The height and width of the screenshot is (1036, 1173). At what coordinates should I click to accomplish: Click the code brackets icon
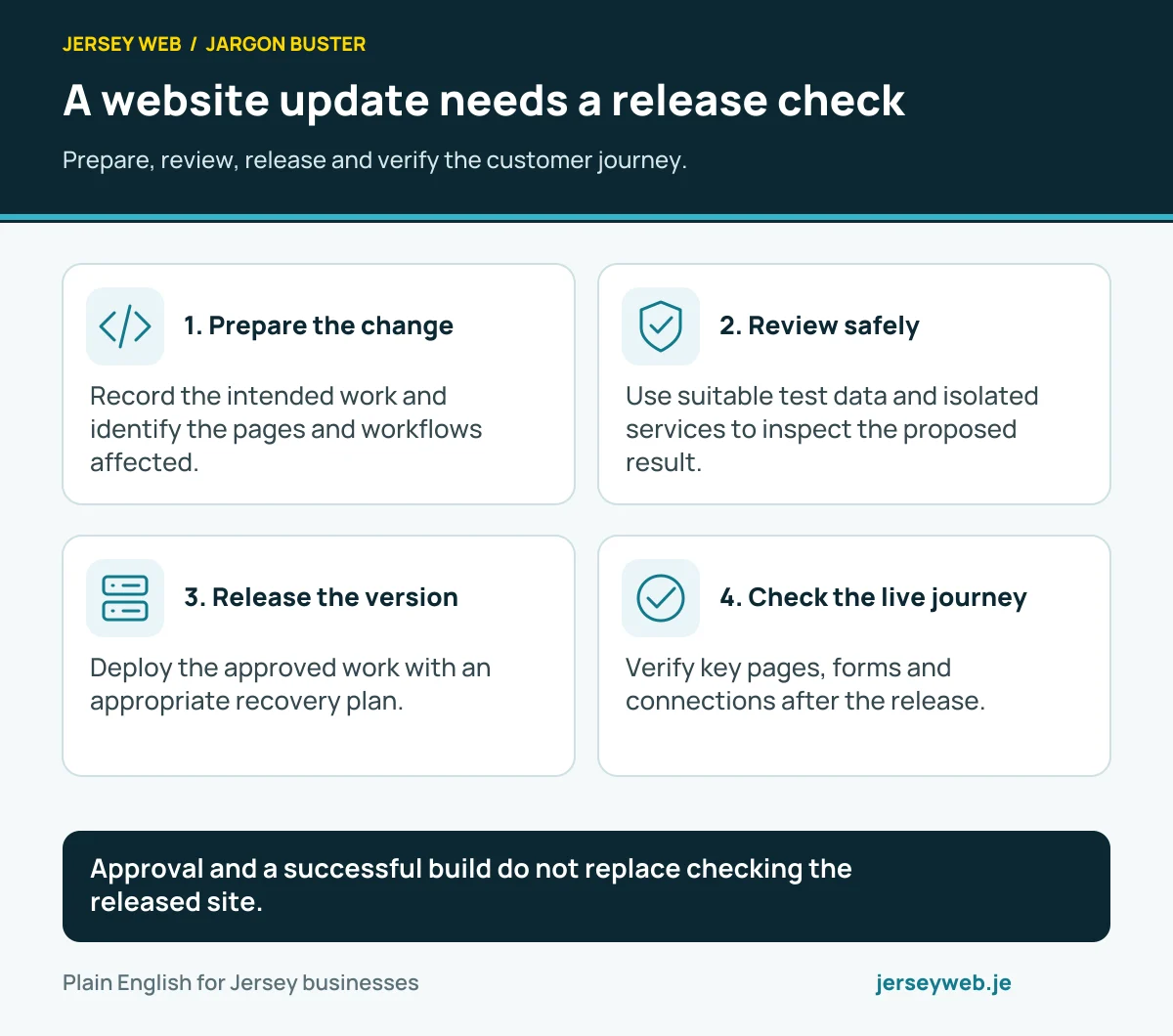[125, 326]
